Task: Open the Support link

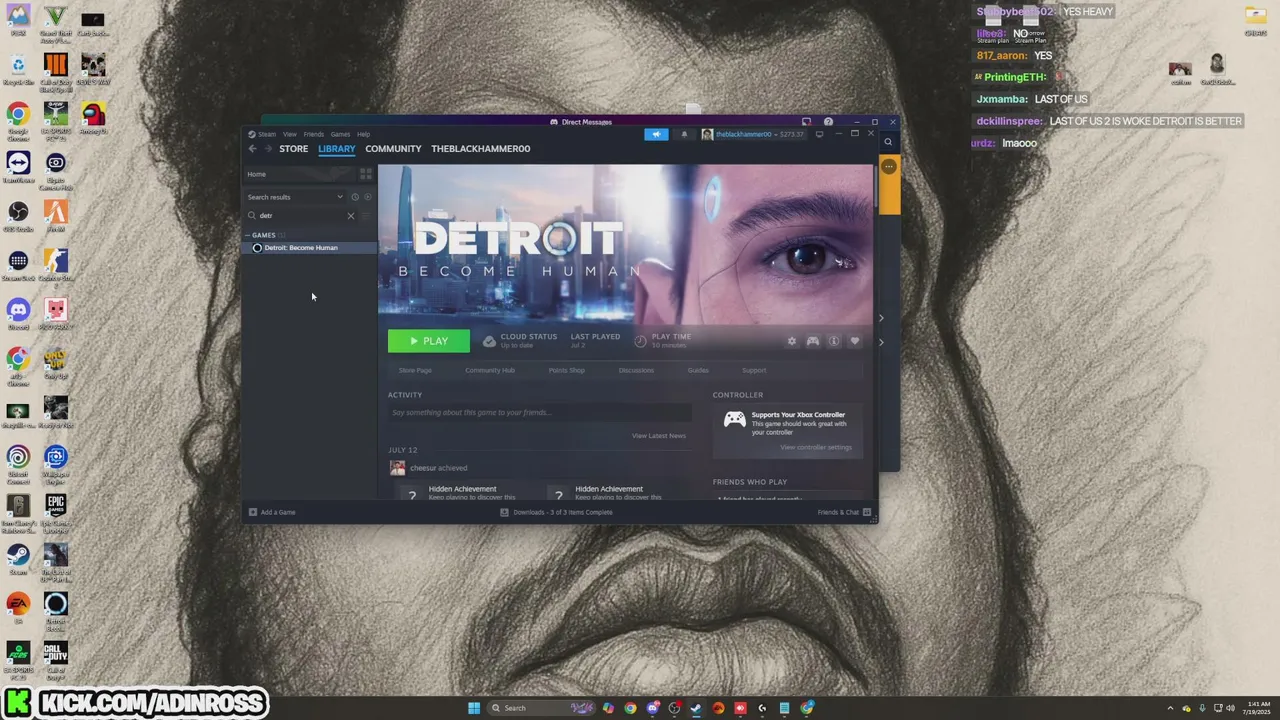Action: coord(754,370)
